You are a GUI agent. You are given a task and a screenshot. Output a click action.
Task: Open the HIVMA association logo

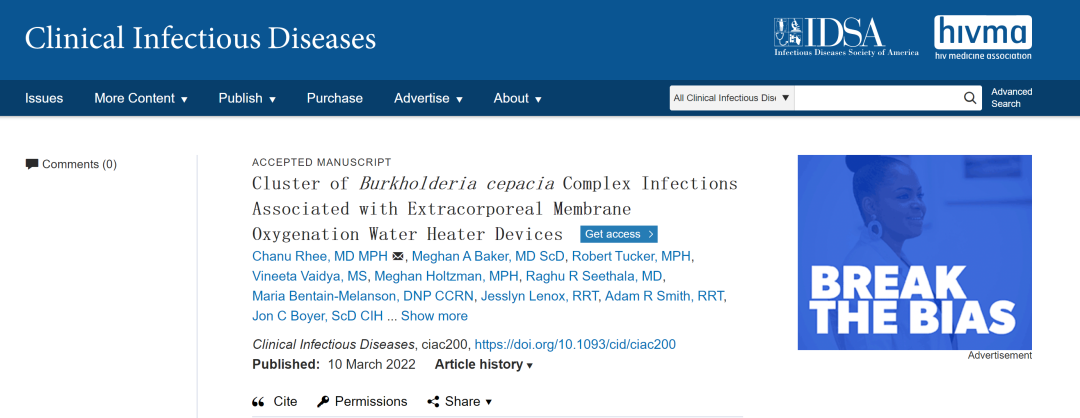click(x=982, y=37)
